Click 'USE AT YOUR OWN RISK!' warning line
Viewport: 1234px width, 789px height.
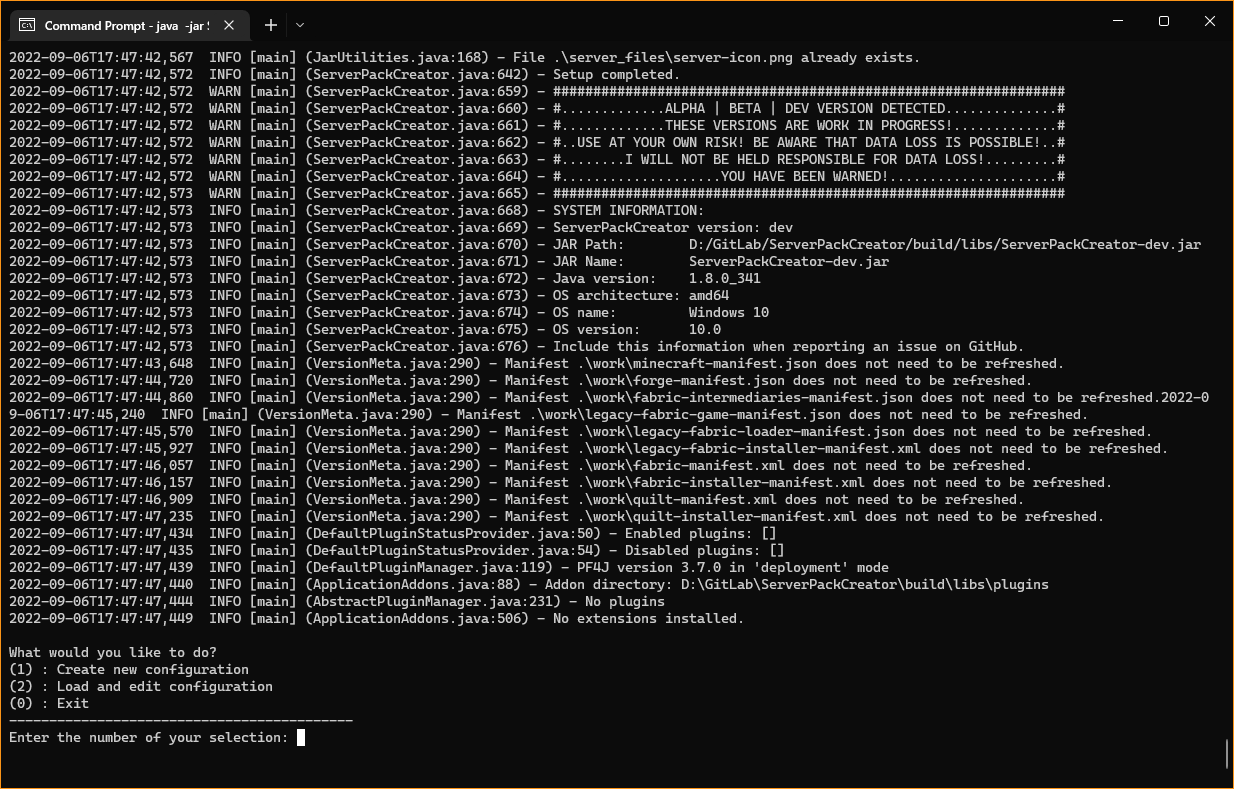(537, 143)
